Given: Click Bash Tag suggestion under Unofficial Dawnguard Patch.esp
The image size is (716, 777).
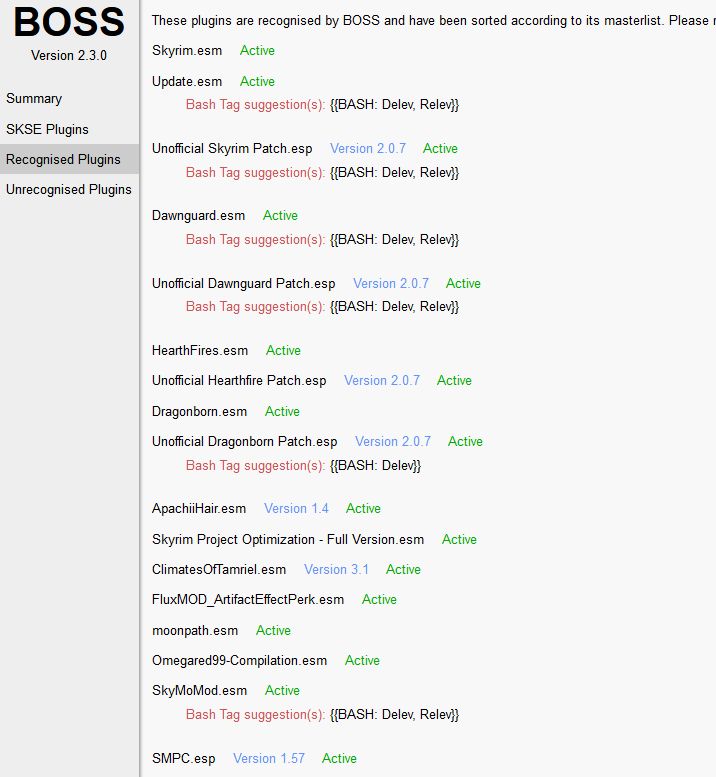Looking at the screenshot, I should point(322,307).
